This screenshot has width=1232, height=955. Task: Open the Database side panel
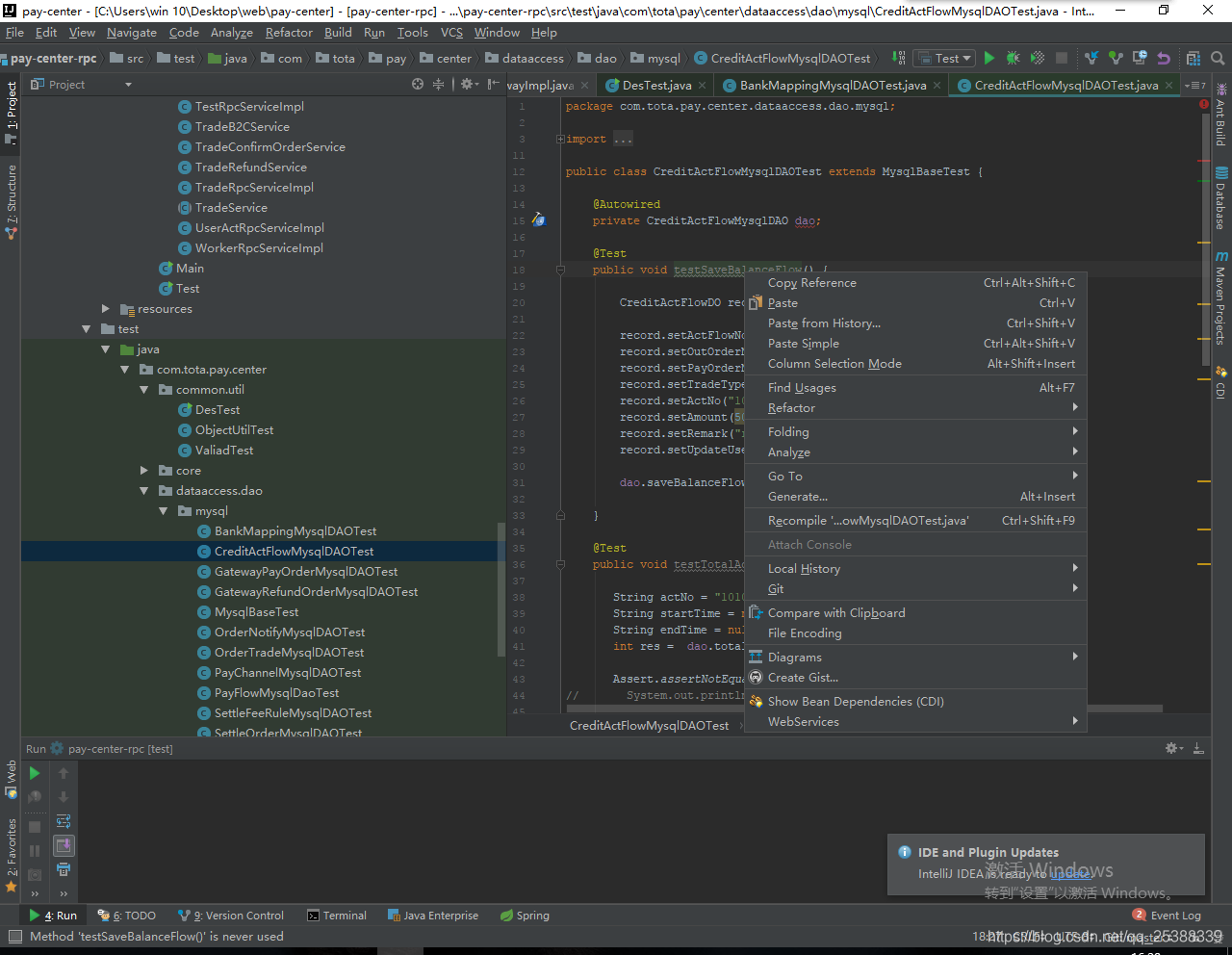point(1220,199)
